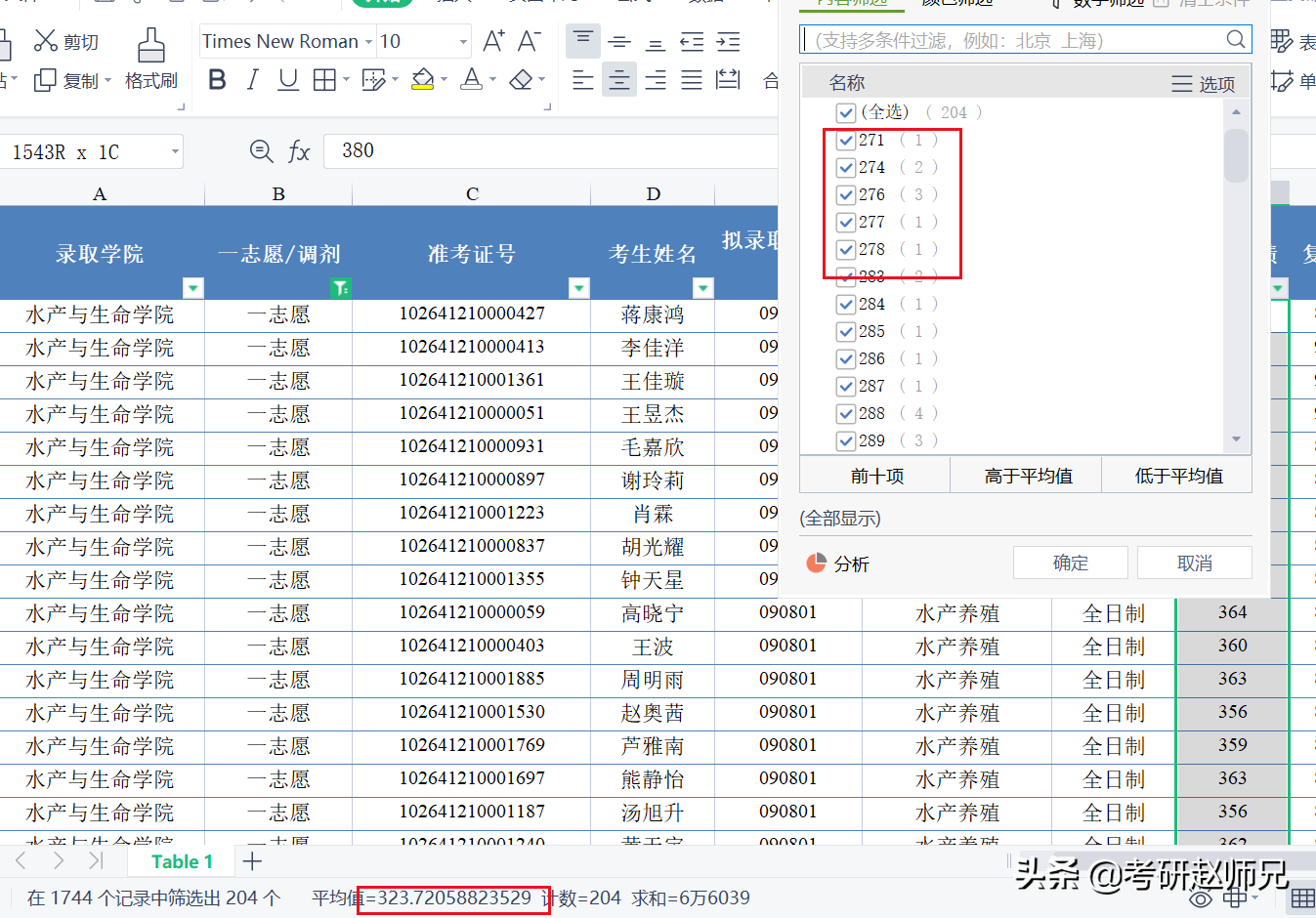Open the fx formula input icon

[299, 151]
